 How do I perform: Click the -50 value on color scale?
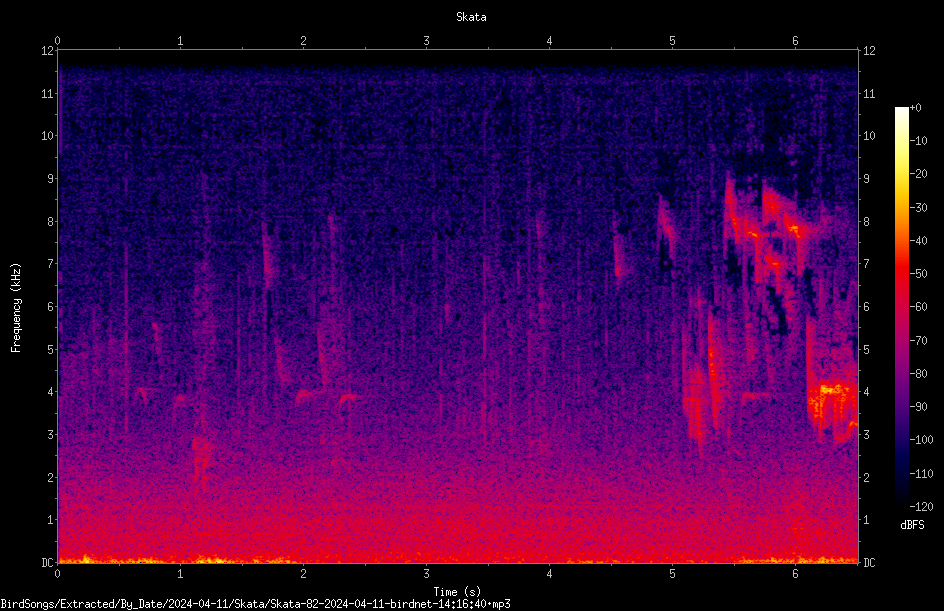point(918,273)
